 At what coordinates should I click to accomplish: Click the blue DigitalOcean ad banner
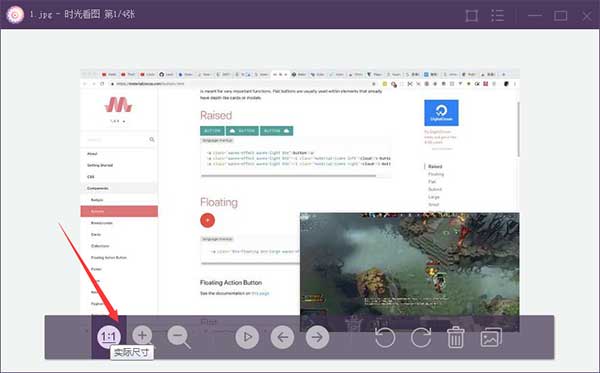pos(441,112)
